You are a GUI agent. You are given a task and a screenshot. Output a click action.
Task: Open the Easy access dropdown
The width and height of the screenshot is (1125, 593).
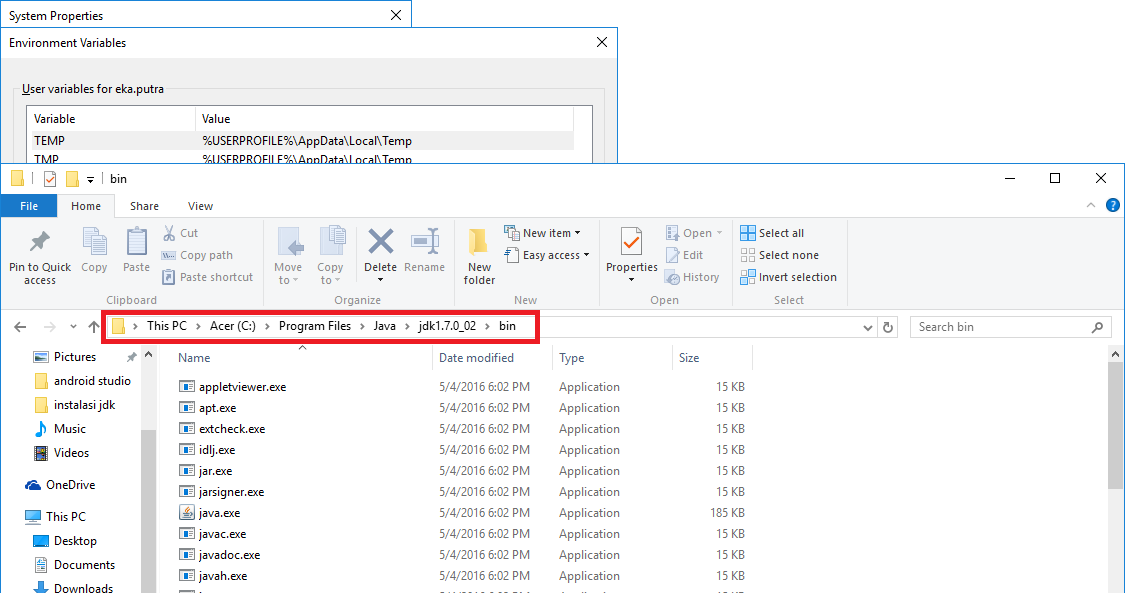point(547,255)
